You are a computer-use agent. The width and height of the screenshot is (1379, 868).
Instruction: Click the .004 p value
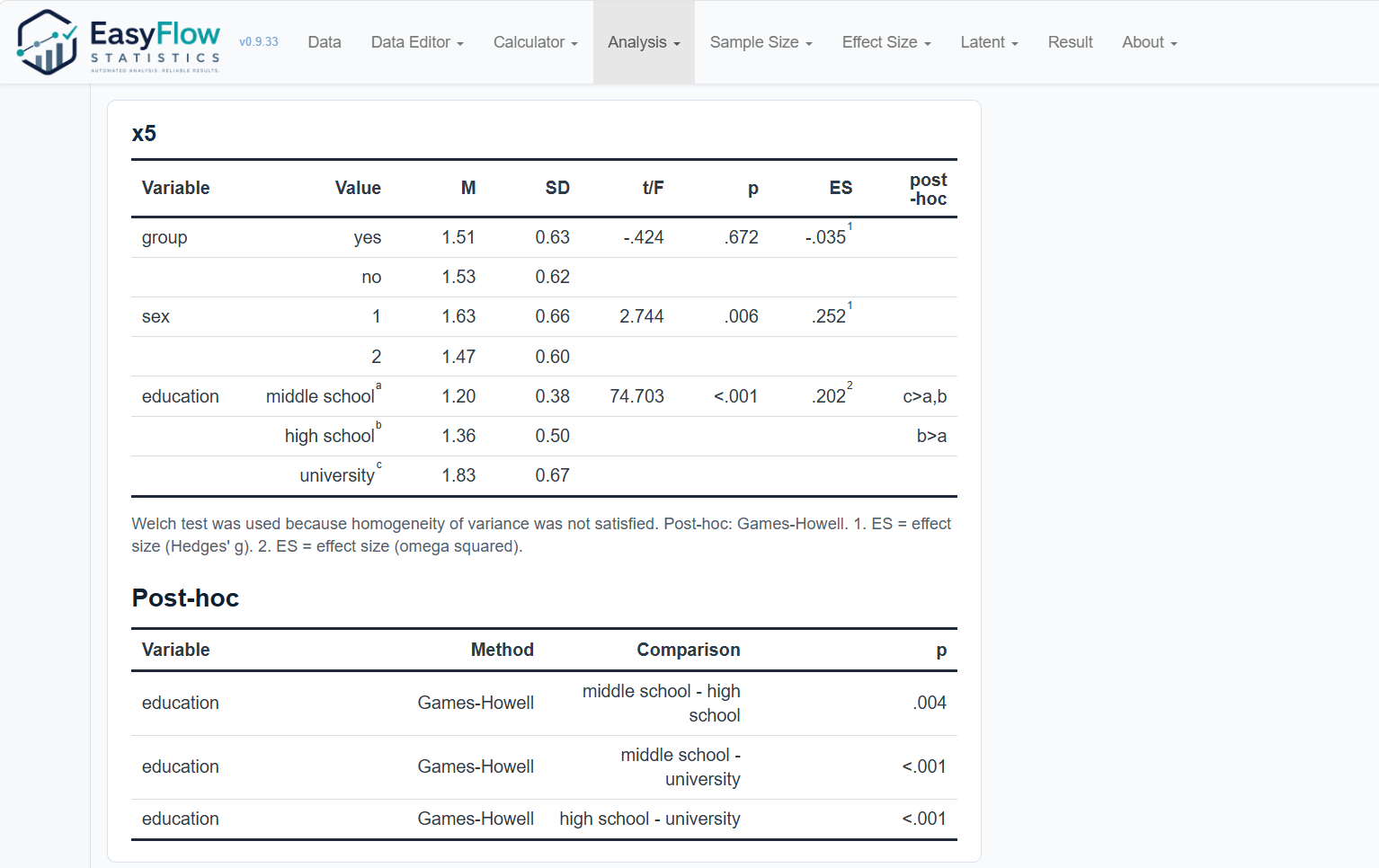[930, 703]
